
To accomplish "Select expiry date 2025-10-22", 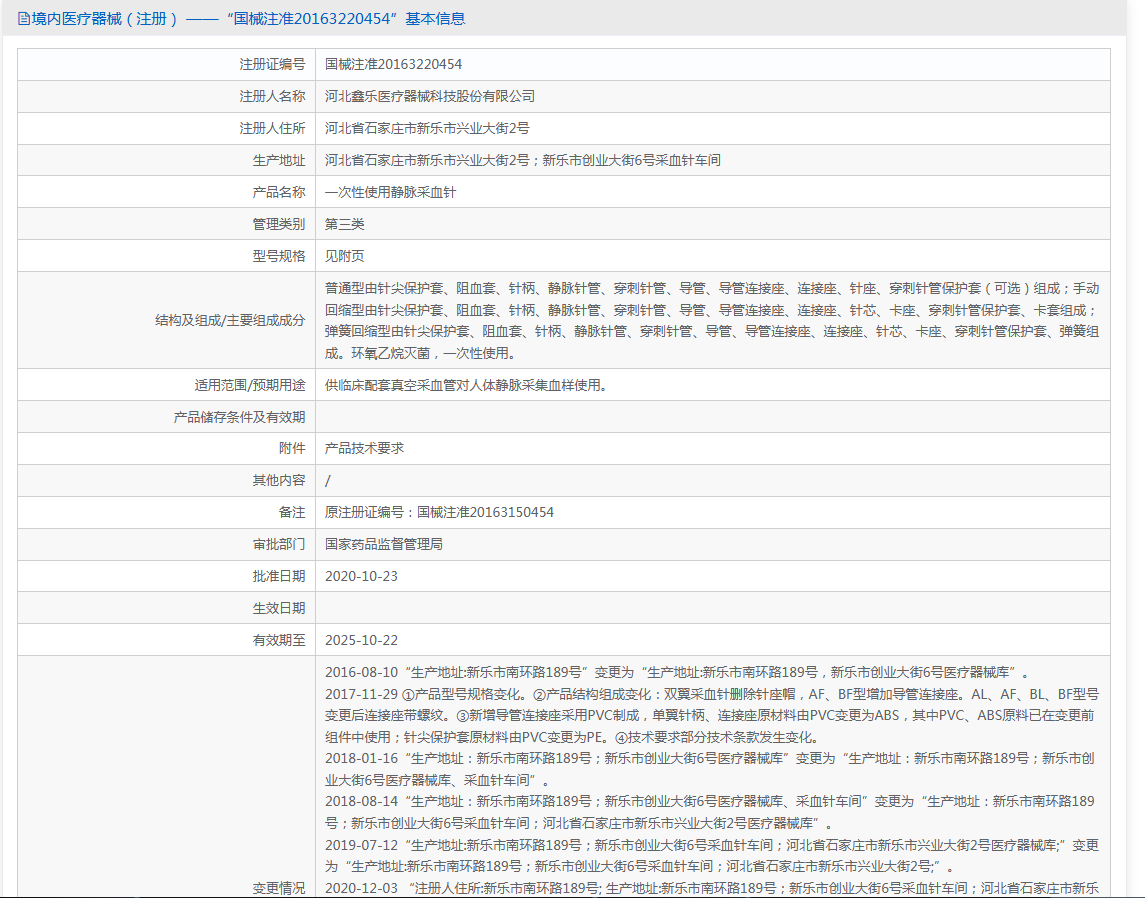I will [x=361, y=640].
